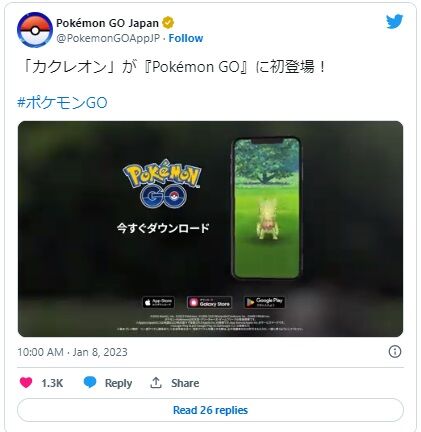Click the Google Play badge in video
The width and height of the screenshot is (421, 432).
coord(264,302)
